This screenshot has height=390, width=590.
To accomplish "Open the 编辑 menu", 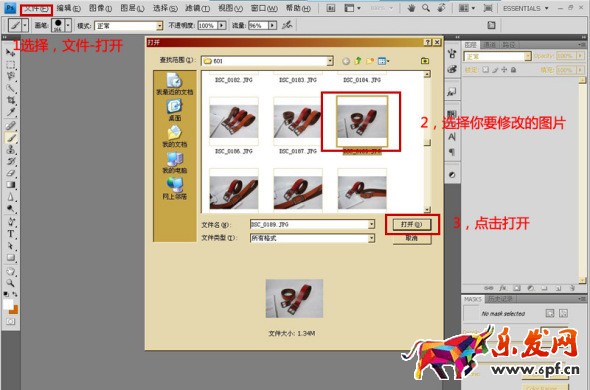I will 68,8.
